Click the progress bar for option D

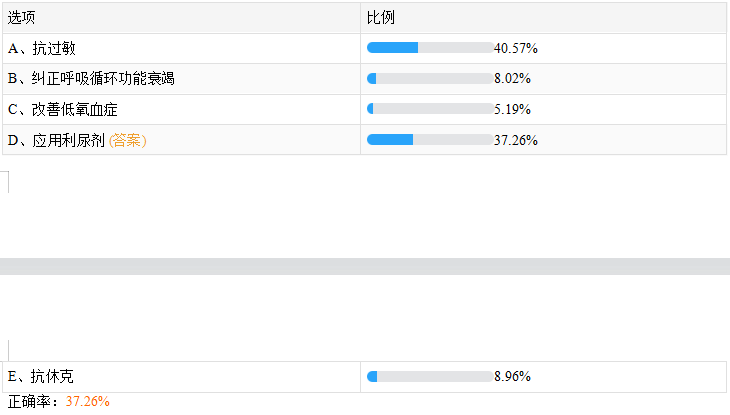[430, 140]
